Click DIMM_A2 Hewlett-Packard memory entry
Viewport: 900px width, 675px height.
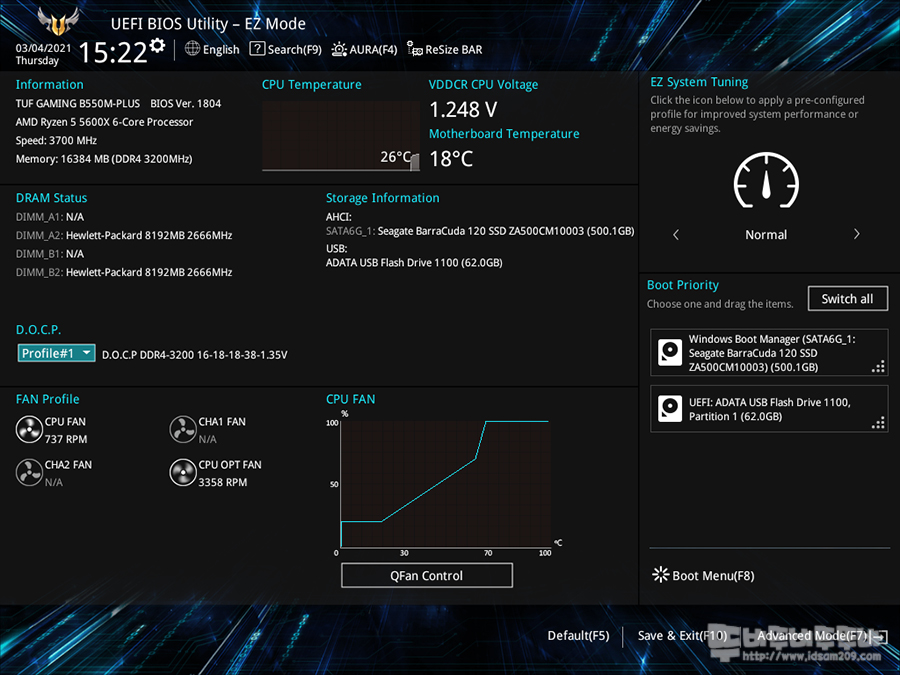124,235
